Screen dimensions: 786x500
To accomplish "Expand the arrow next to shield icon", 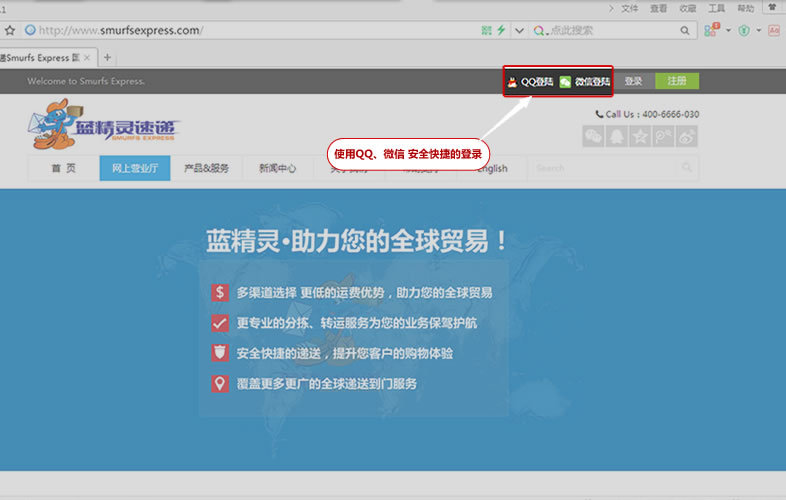I will coord(759,31).
